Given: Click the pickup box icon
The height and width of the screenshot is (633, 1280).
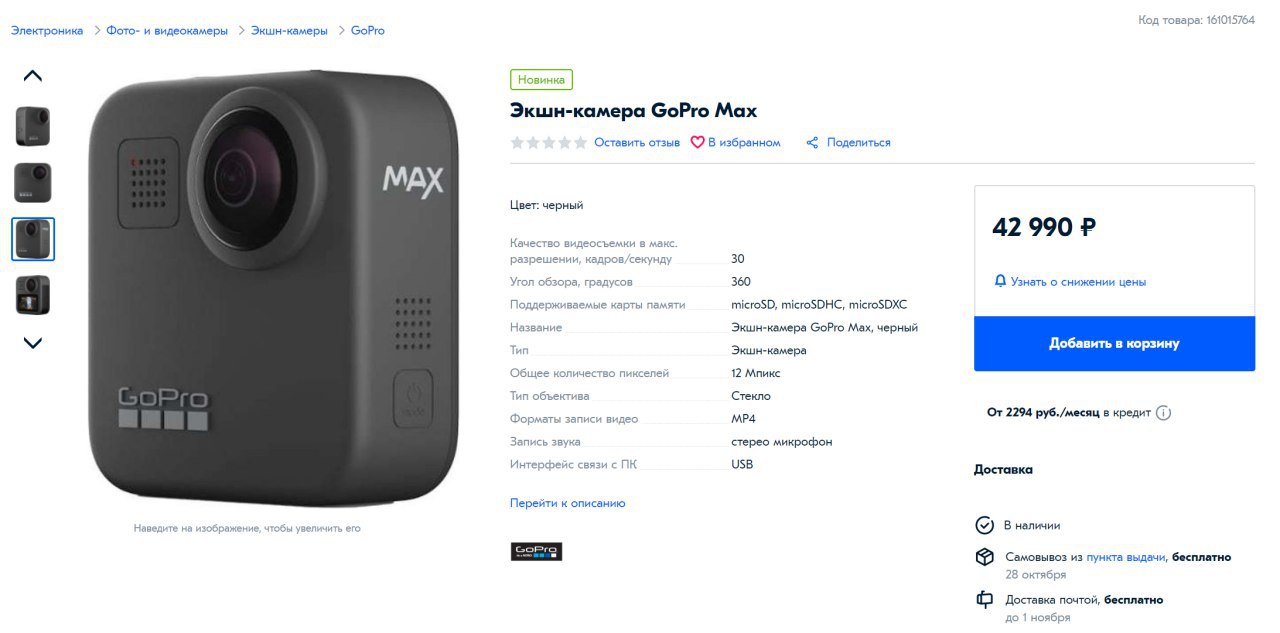Looking at the screenshot, I should pos(985,557).
